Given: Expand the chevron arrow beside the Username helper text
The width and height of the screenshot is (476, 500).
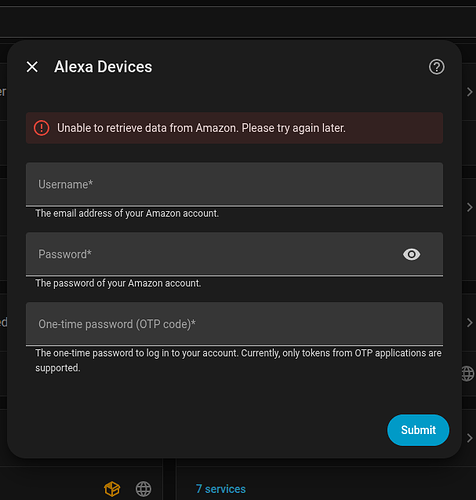Looking at the screenshot, I should (470, 207).
